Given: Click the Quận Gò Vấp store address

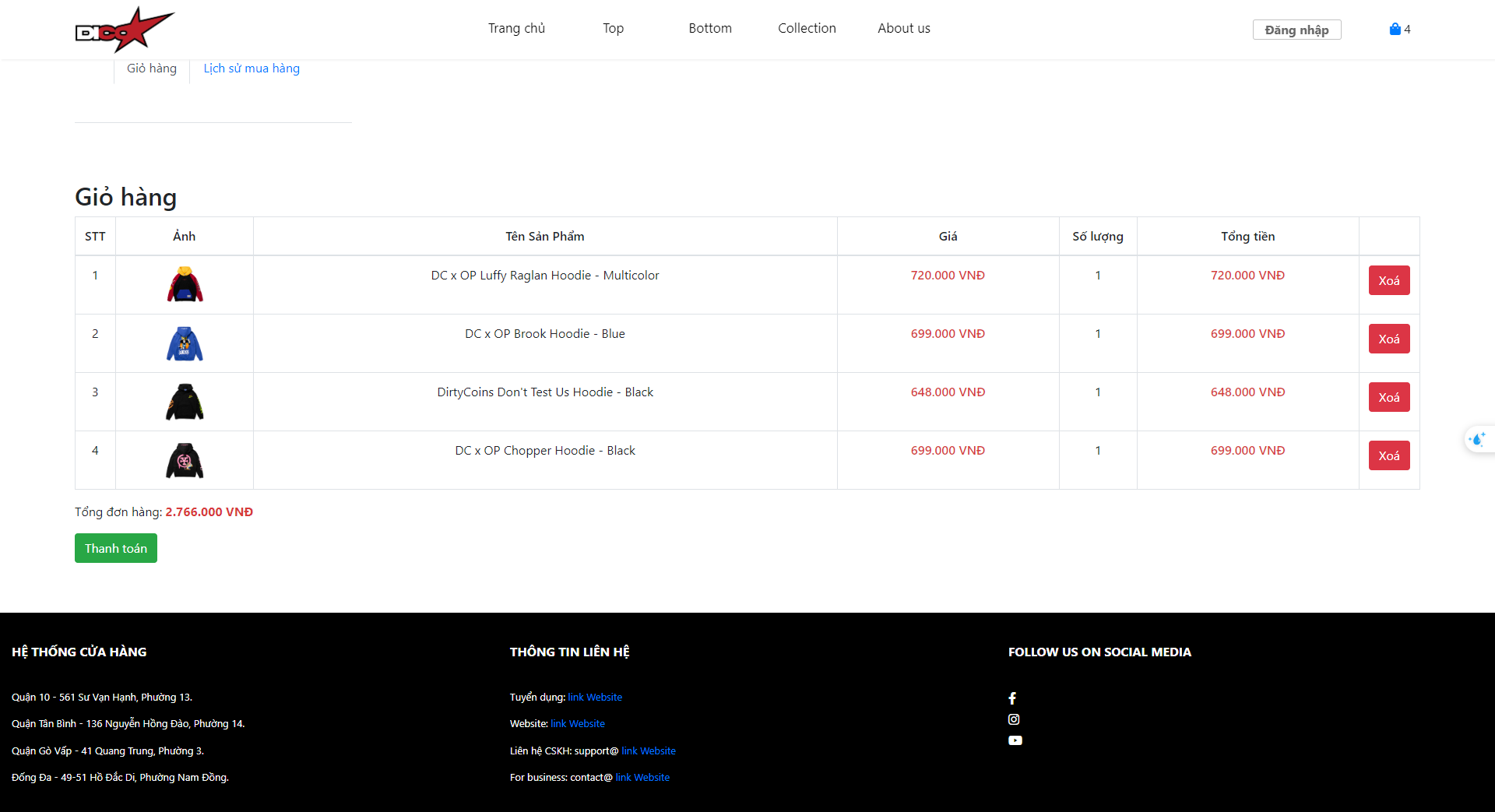Looking at the screenshot, I should tap(108, 750).
